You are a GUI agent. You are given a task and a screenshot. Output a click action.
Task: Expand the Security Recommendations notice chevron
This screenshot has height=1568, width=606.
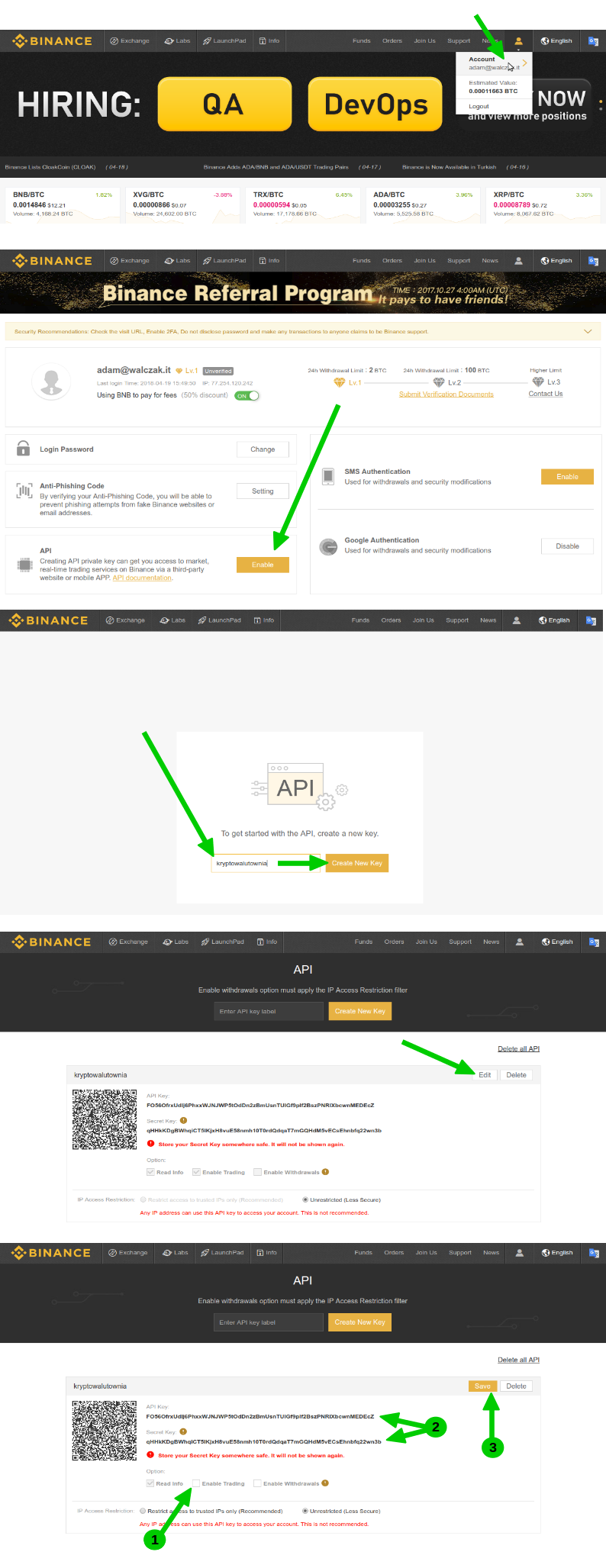(x=588, y=332)
